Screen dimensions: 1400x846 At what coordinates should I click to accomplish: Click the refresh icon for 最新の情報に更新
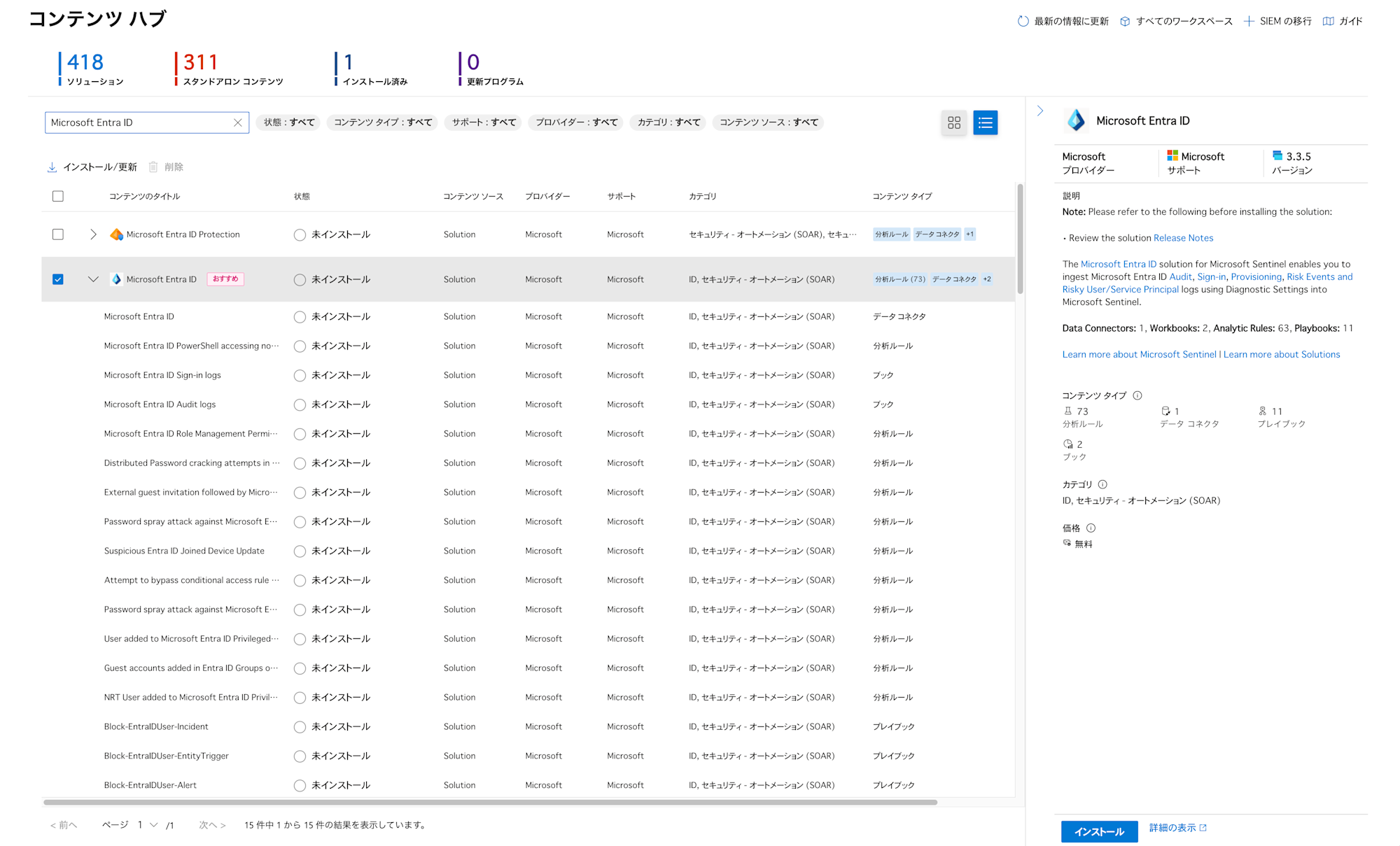point(1023,21)
